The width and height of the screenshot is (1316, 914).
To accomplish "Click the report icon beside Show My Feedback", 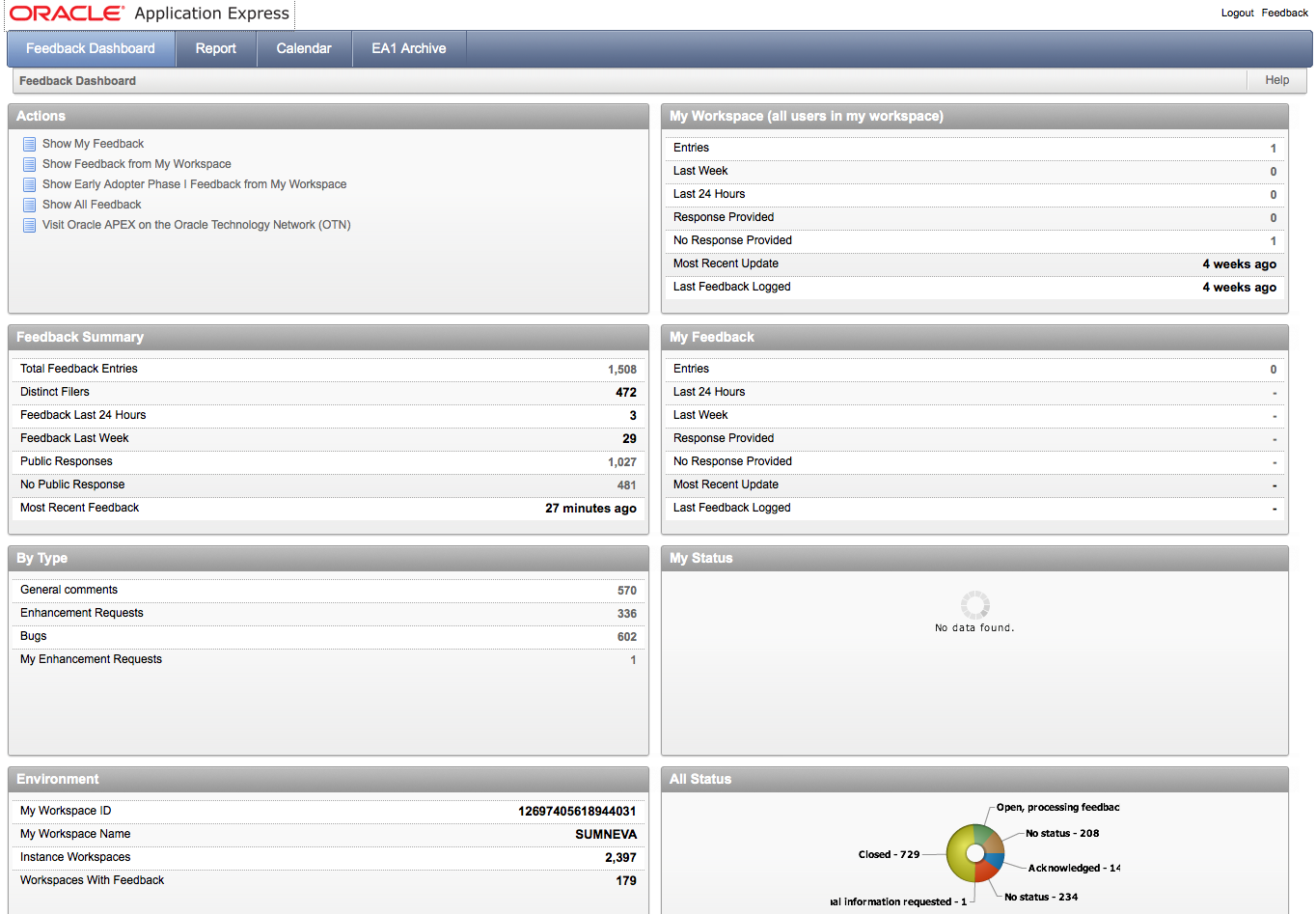I will click(29, 143).
